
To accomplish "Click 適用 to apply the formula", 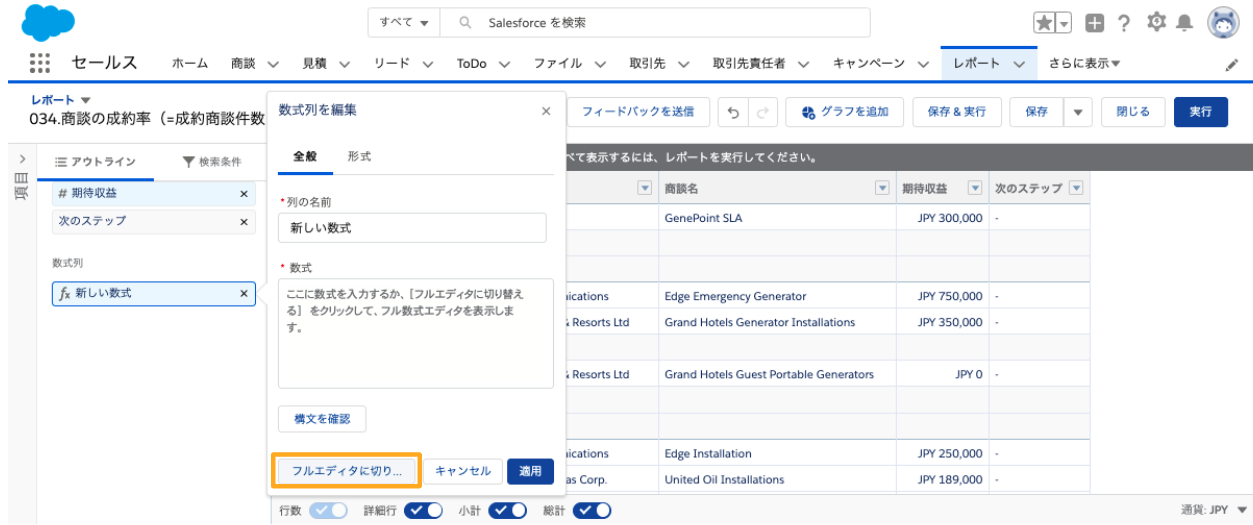I will click(x=530, y=470).
